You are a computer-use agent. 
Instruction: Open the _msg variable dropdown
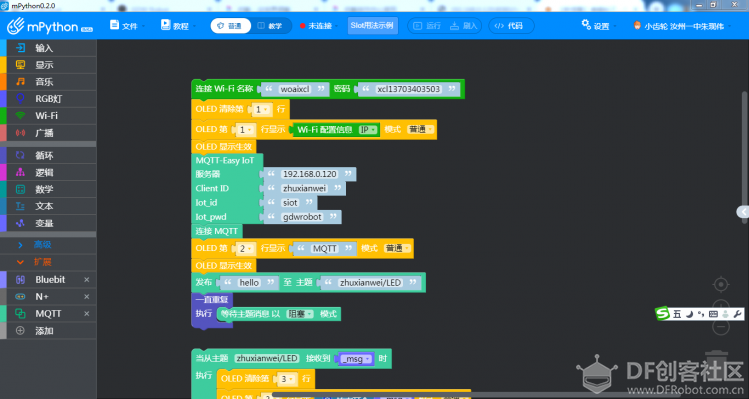click(356, 359)
